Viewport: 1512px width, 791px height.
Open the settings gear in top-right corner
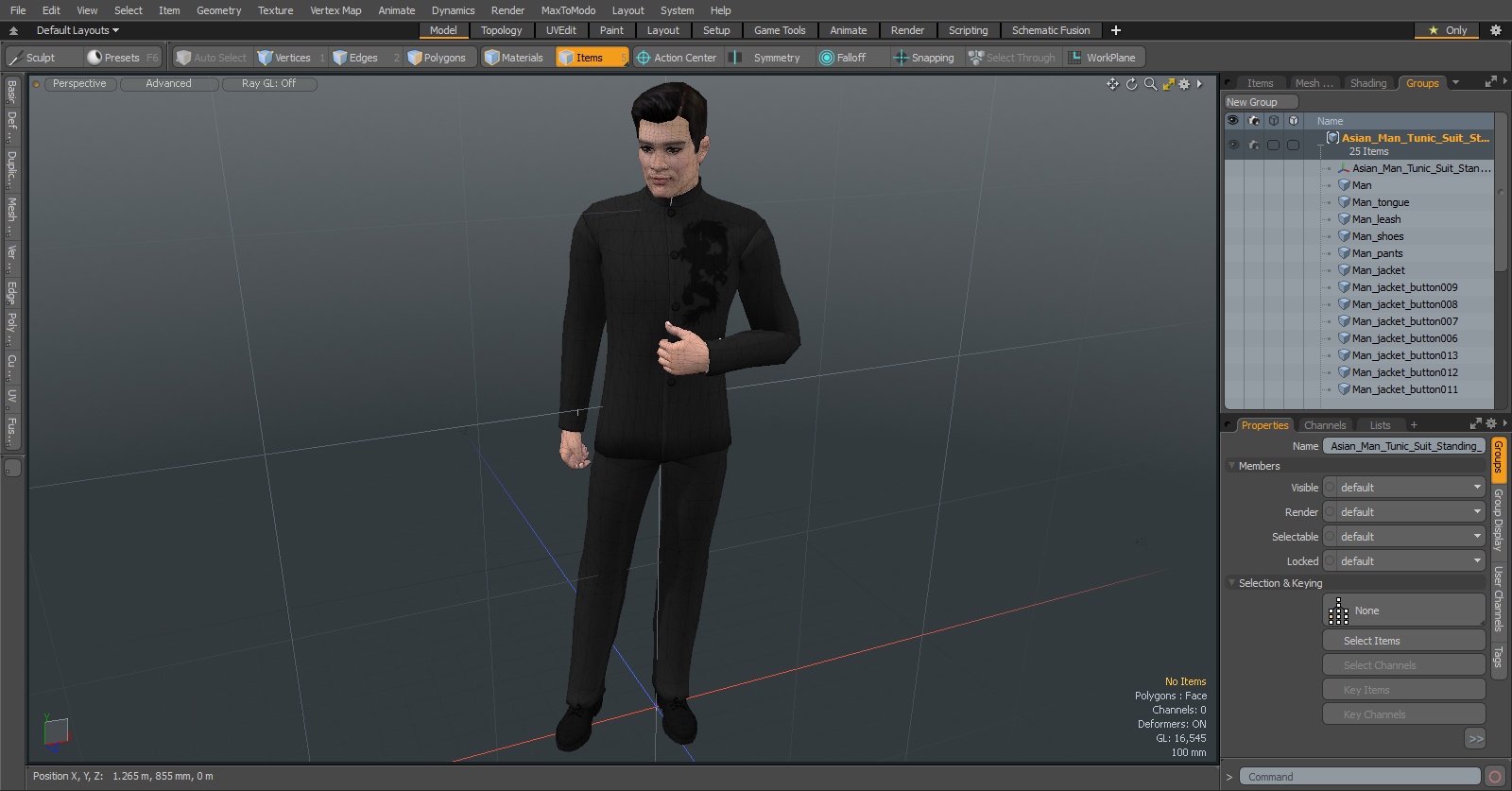tap(1495, 30)
